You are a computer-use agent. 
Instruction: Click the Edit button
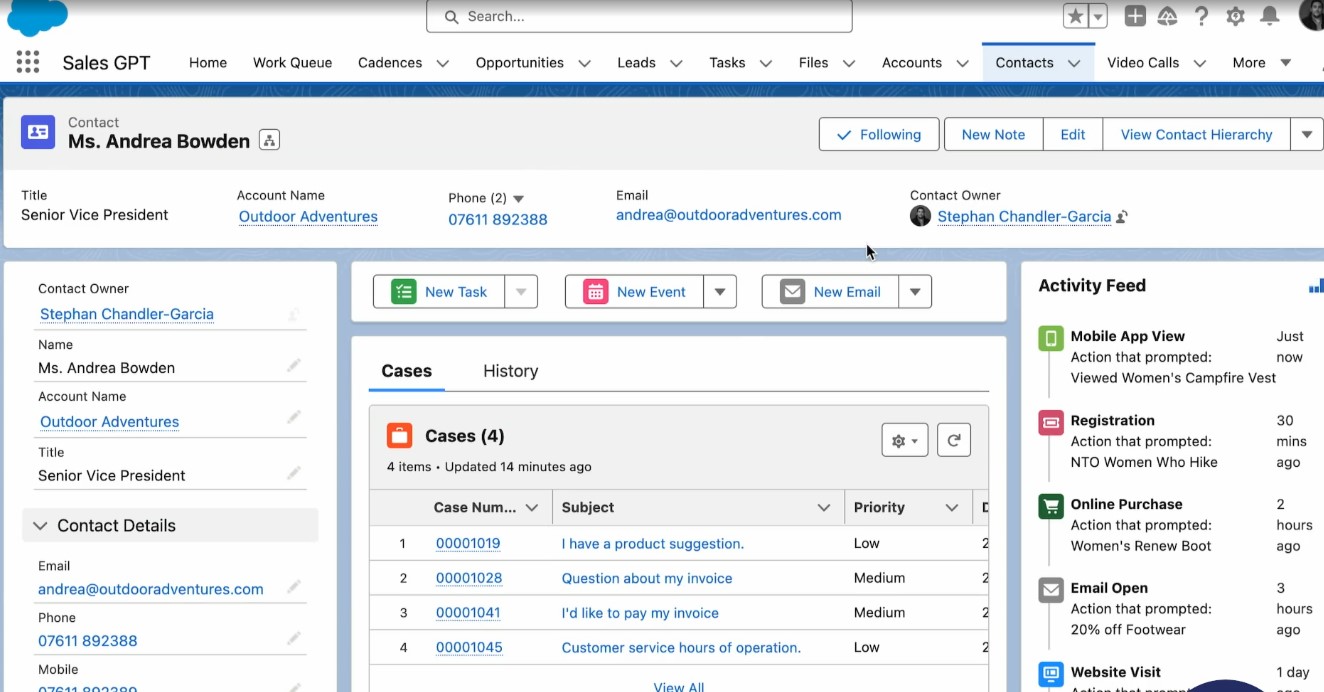(x=1073, y=135)
